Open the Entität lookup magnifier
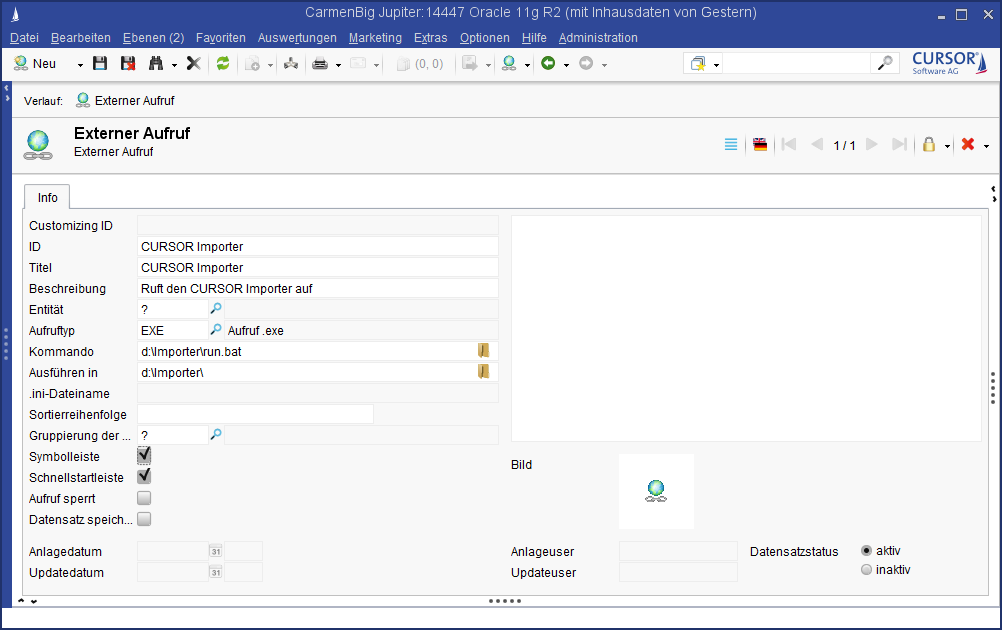1002x630 pixels. pos(215,310)
